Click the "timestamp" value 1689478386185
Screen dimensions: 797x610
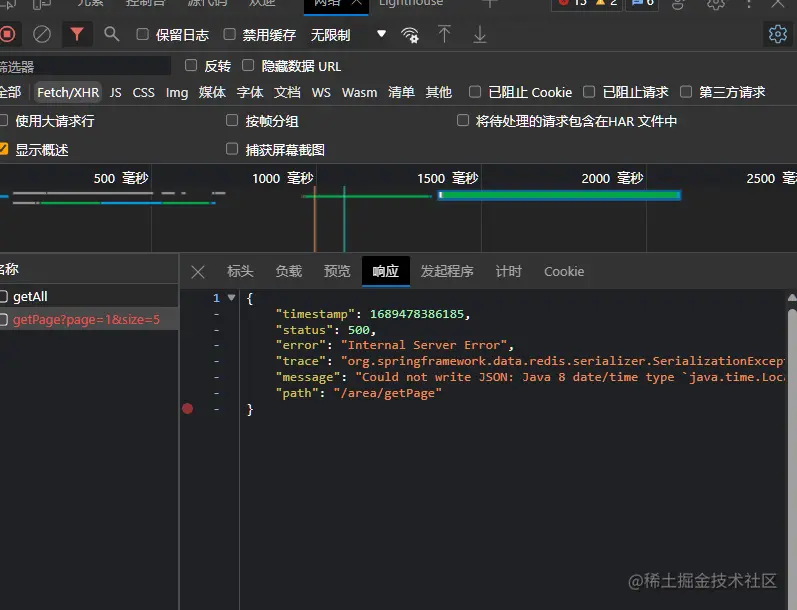pos(416,314)
